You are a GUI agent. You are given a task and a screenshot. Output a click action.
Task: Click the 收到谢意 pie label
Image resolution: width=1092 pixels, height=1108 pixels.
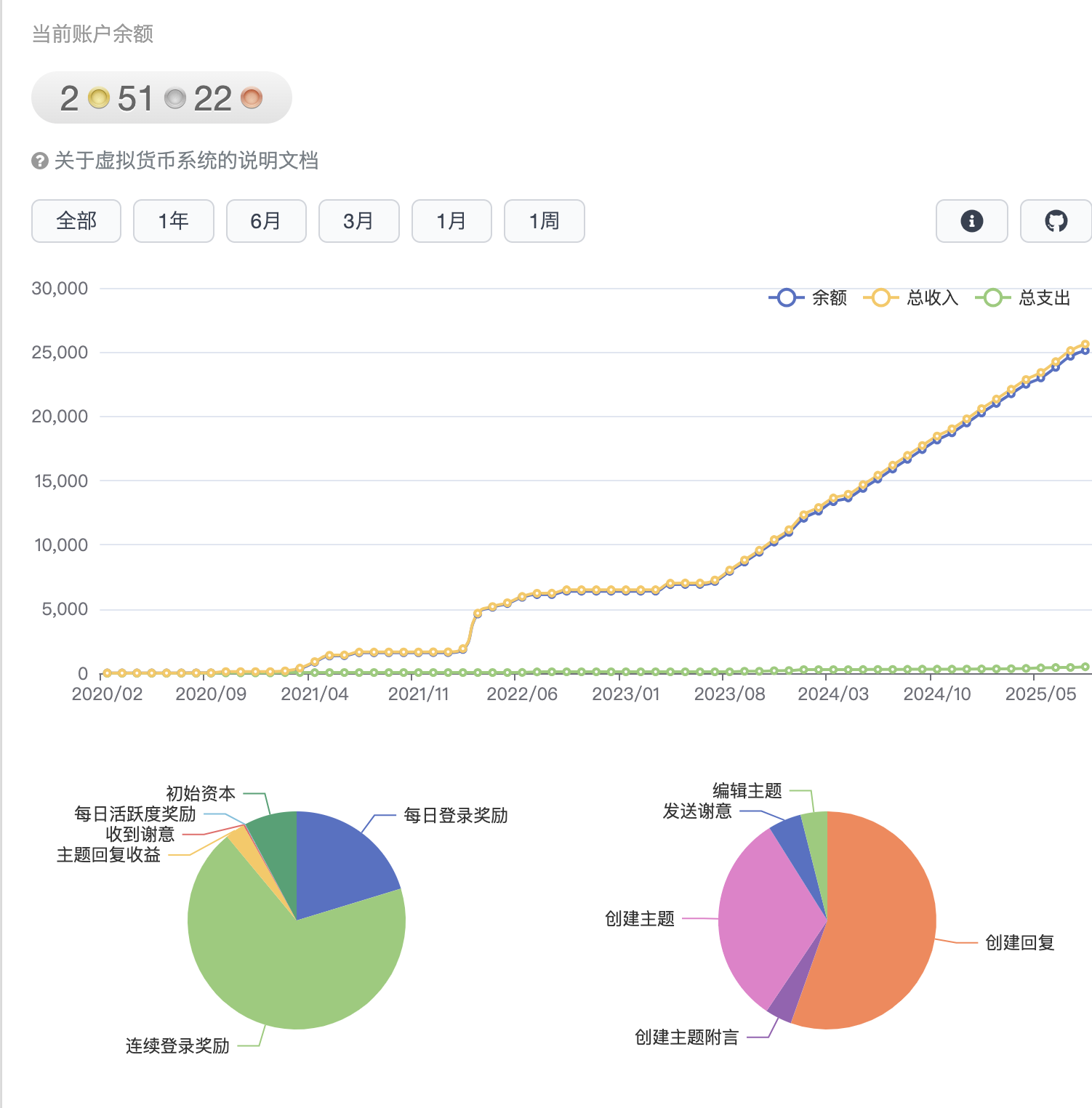[x=140, y=834]
